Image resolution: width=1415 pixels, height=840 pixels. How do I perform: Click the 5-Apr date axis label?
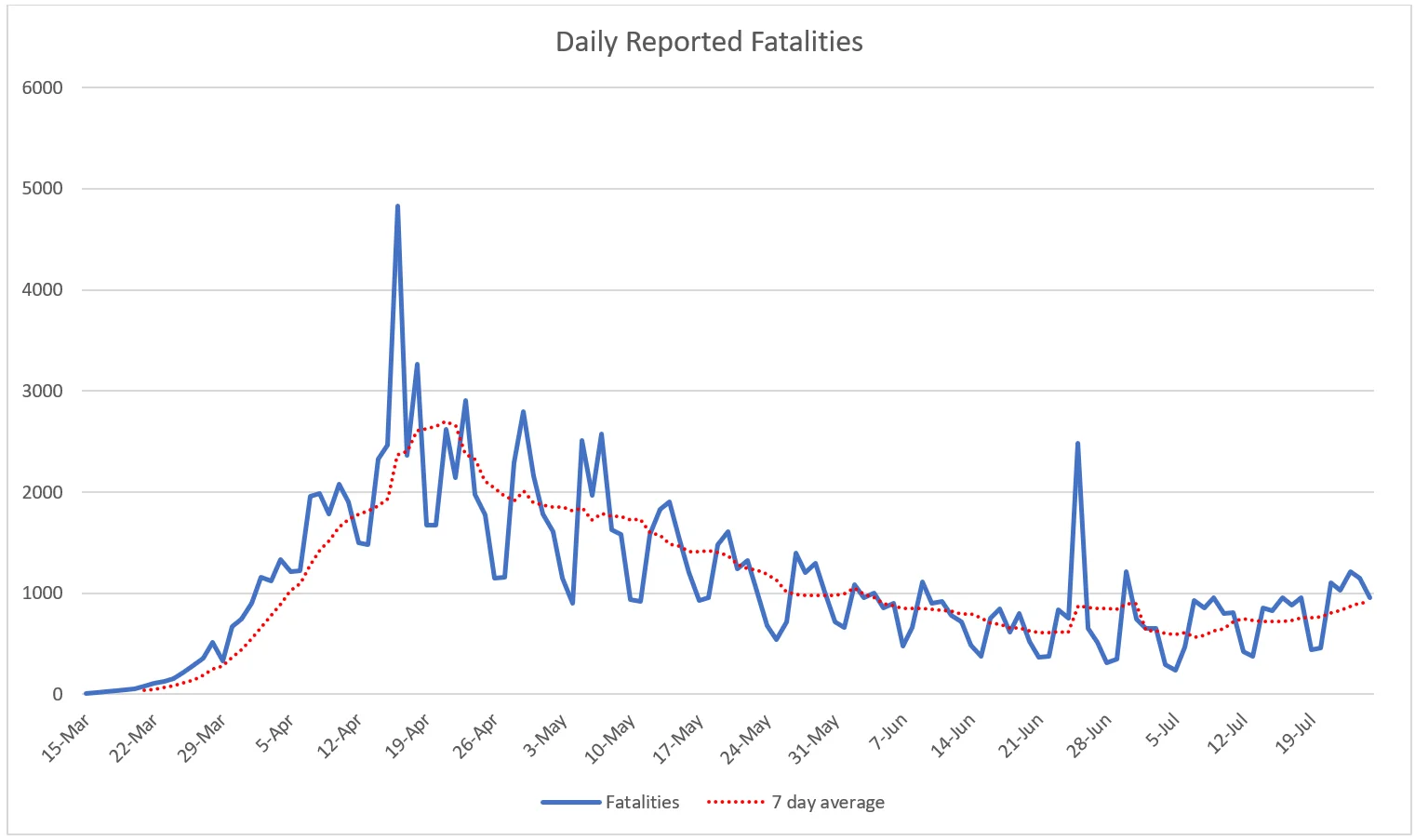[x=274, y=735]
